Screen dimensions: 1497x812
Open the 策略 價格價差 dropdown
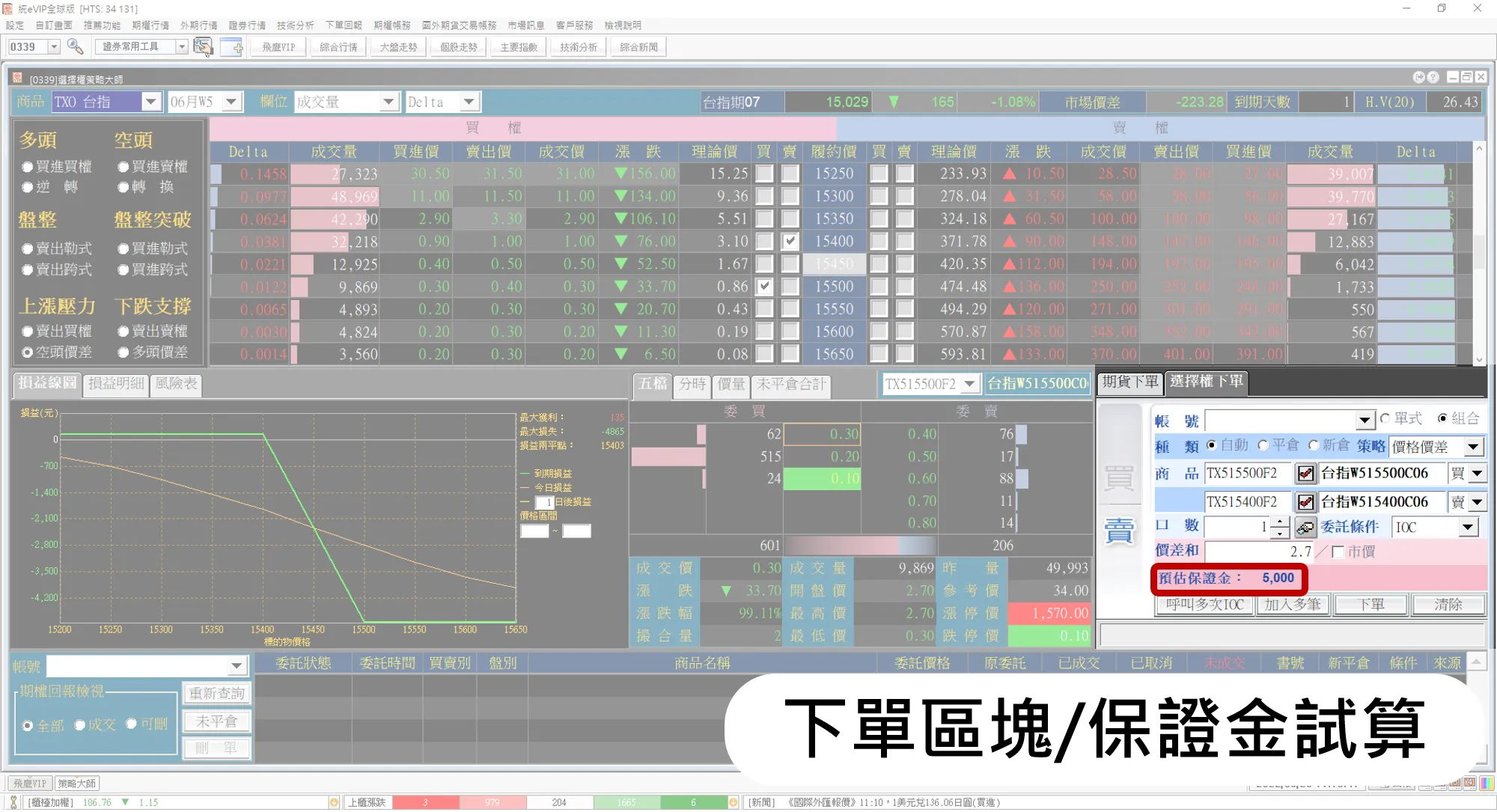[1473, 447]
